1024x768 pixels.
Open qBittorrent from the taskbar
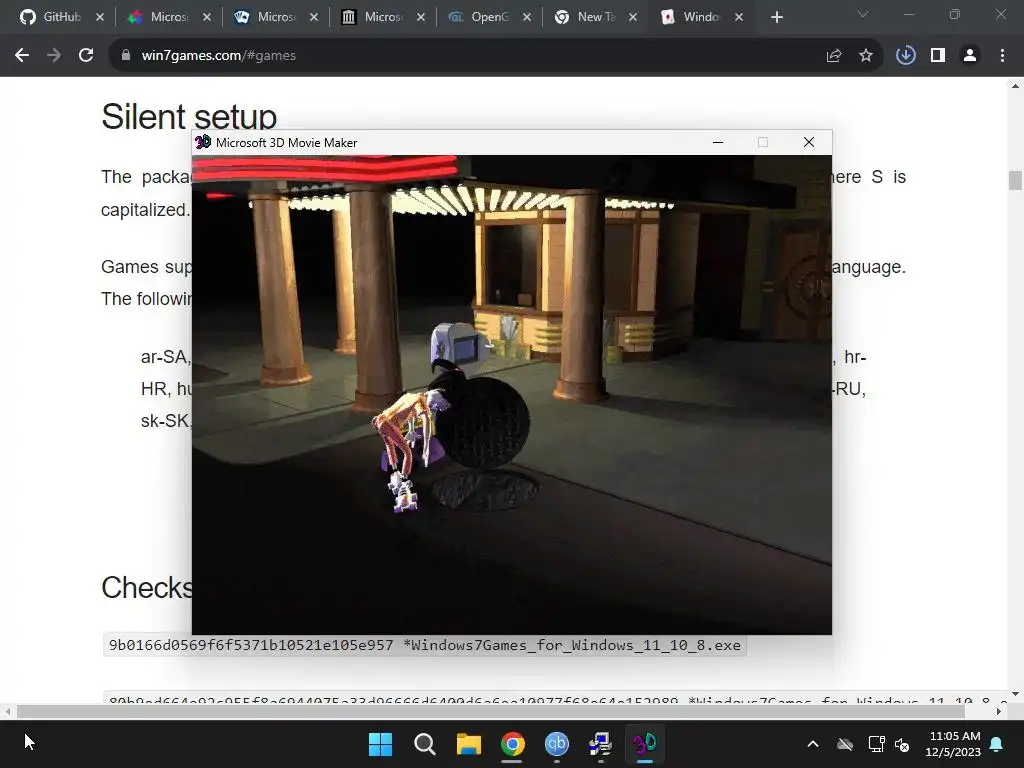tap(556, 744)
